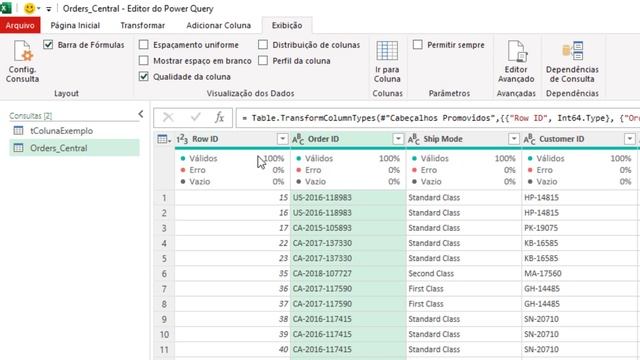Select the Exibição tab

pyautogui.click(x=287, y=25)
